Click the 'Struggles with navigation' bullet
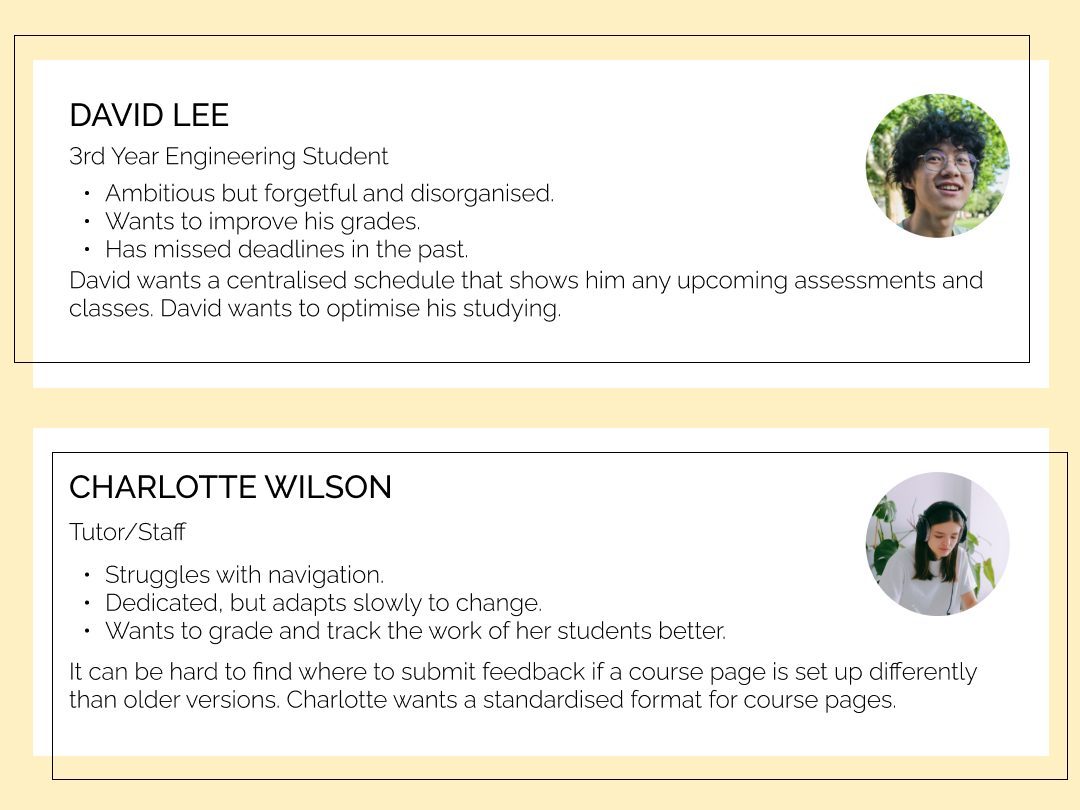Viewport: 1080px width, 810px height. pyautogui.click(x=244, y=575)
